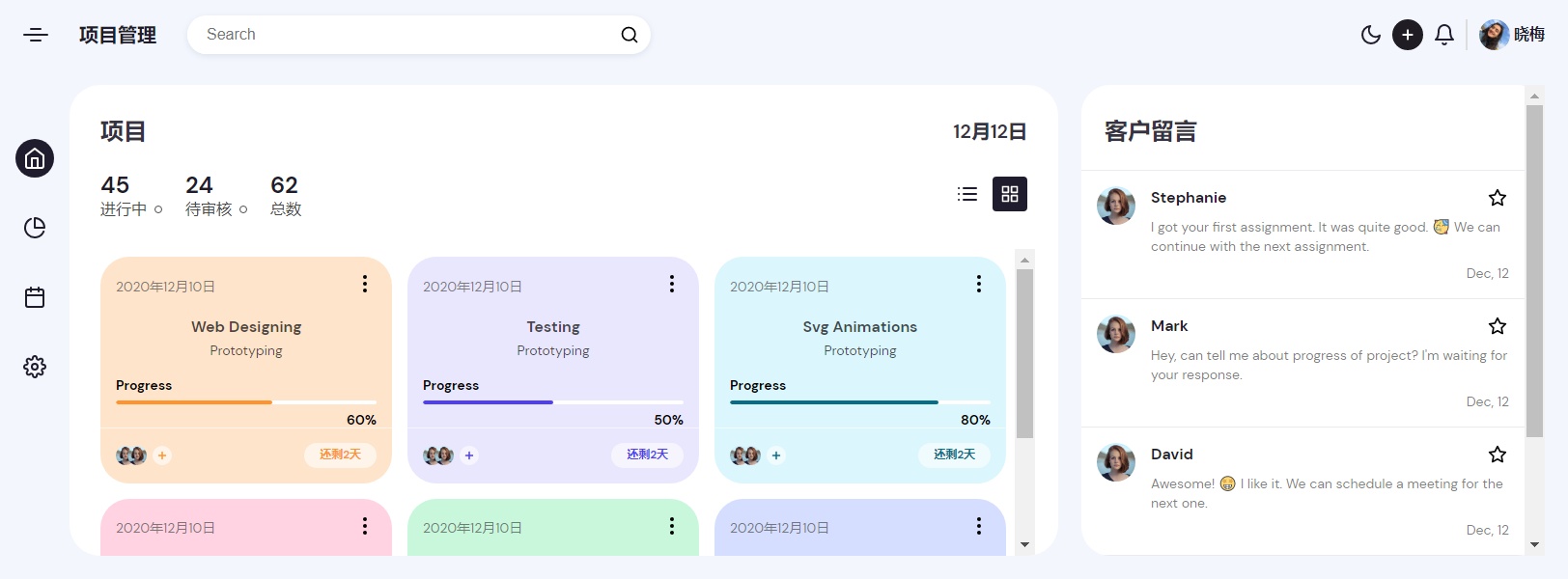The width and height of the screenshot is (1568, 579).
Task: Open Svg Animations card three-dot menu
Action: point(979,284)
